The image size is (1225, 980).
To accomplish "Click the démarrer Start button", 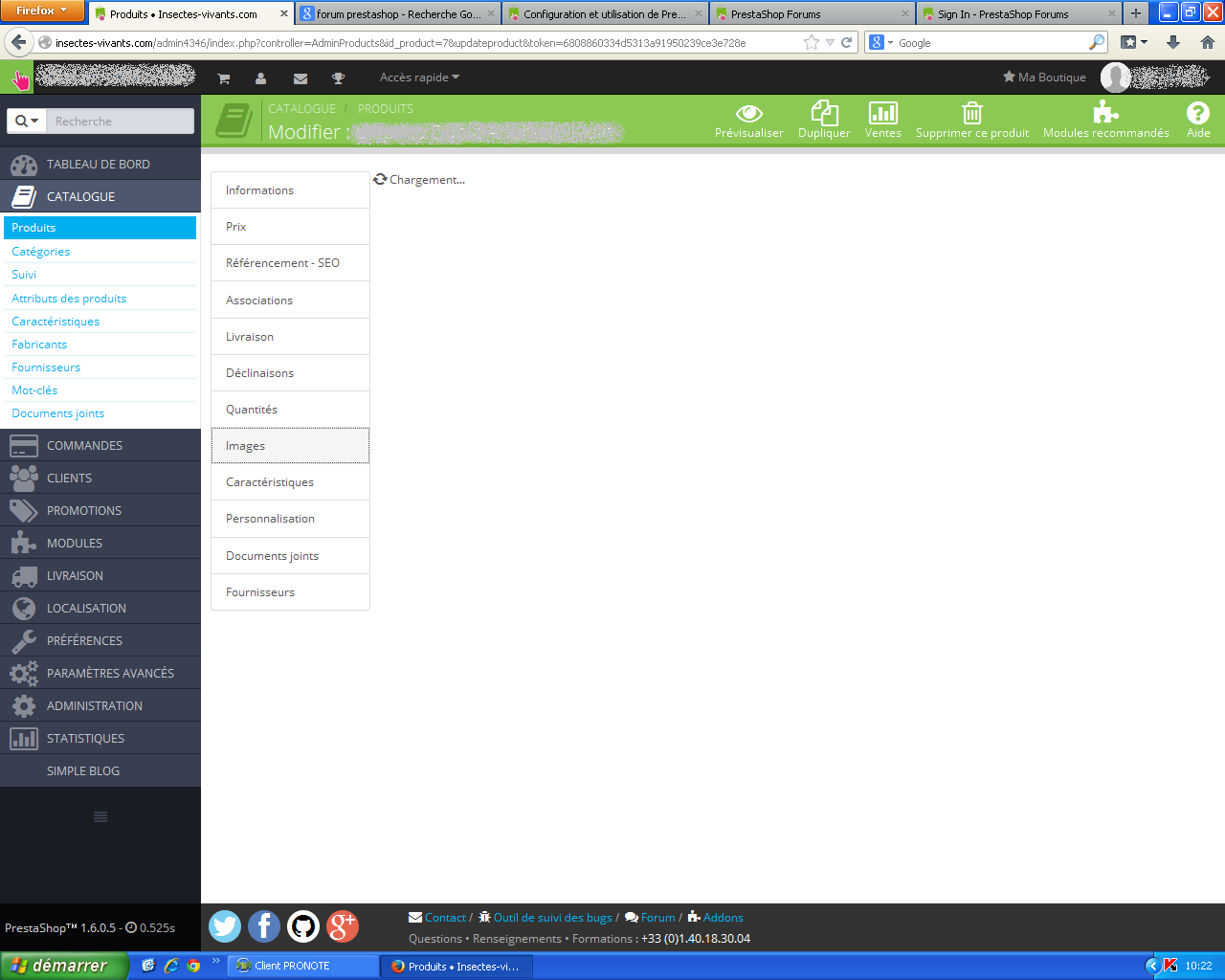I will 63,966.
